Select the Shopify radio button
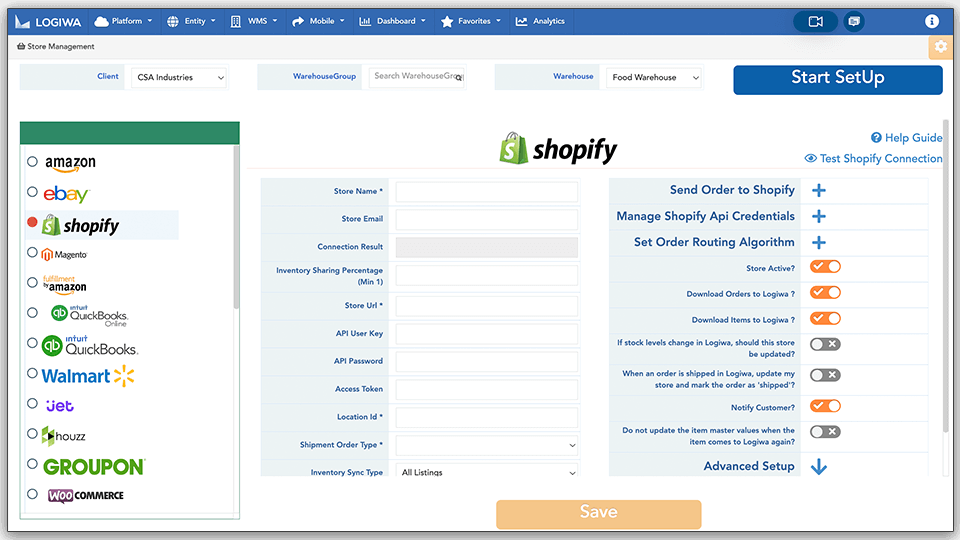Viewport: 960px width, 540px height. tap(32, 222)
